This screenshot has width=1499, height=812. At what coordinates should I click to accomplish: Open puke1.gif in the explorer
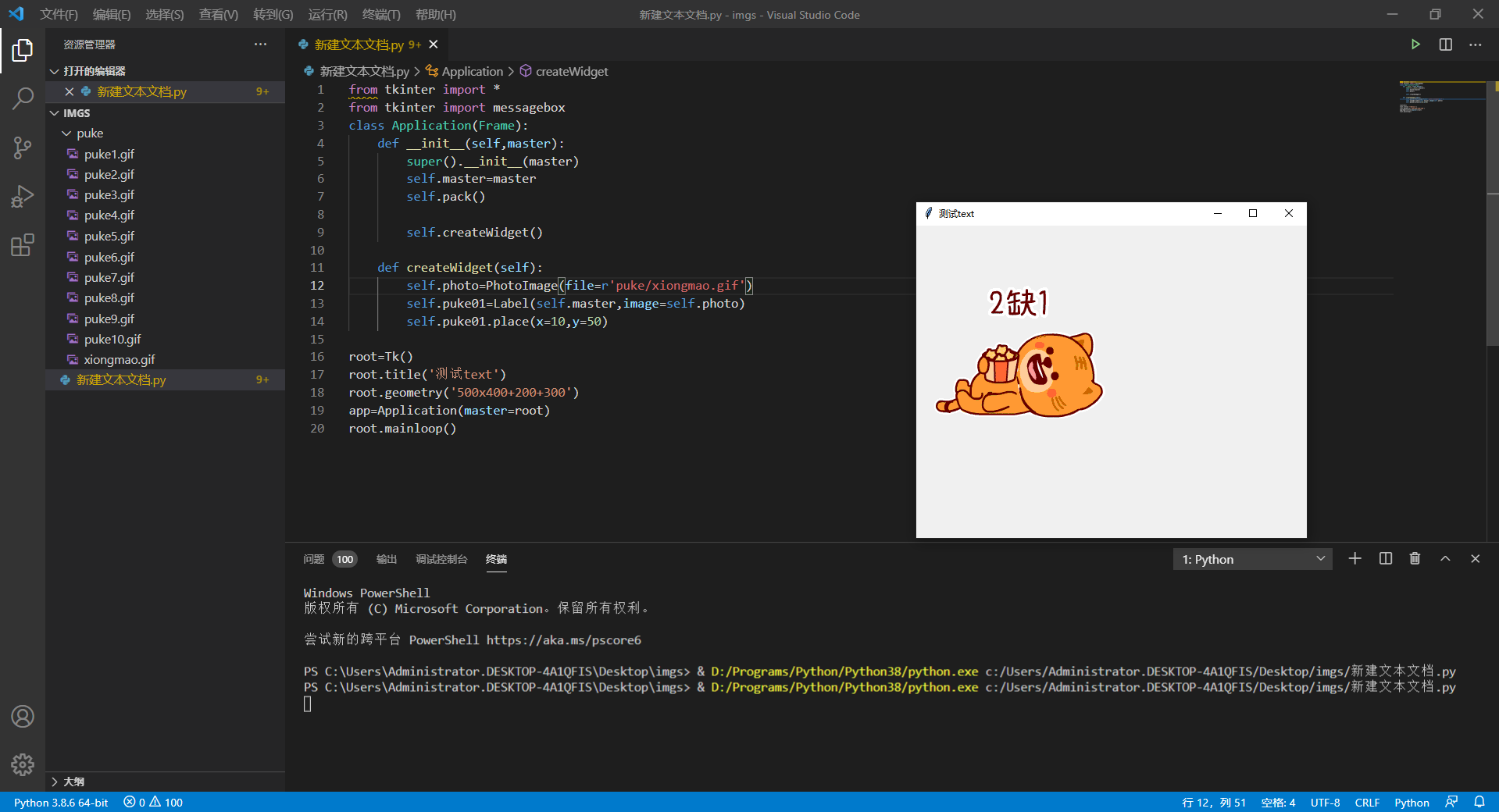pyautogui.click(x=165, y=154)
